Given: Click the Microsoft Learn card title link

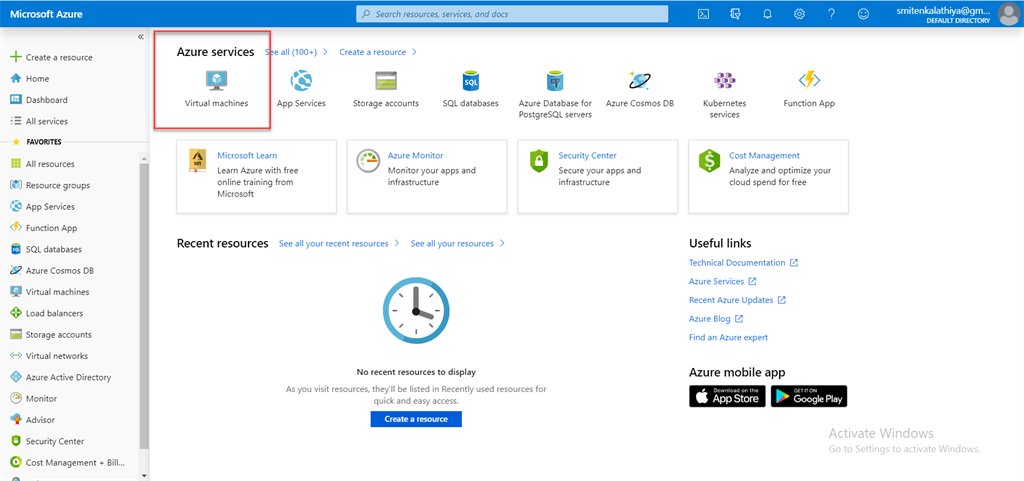Looking at the screenshot, I should [x=247, y=155].
